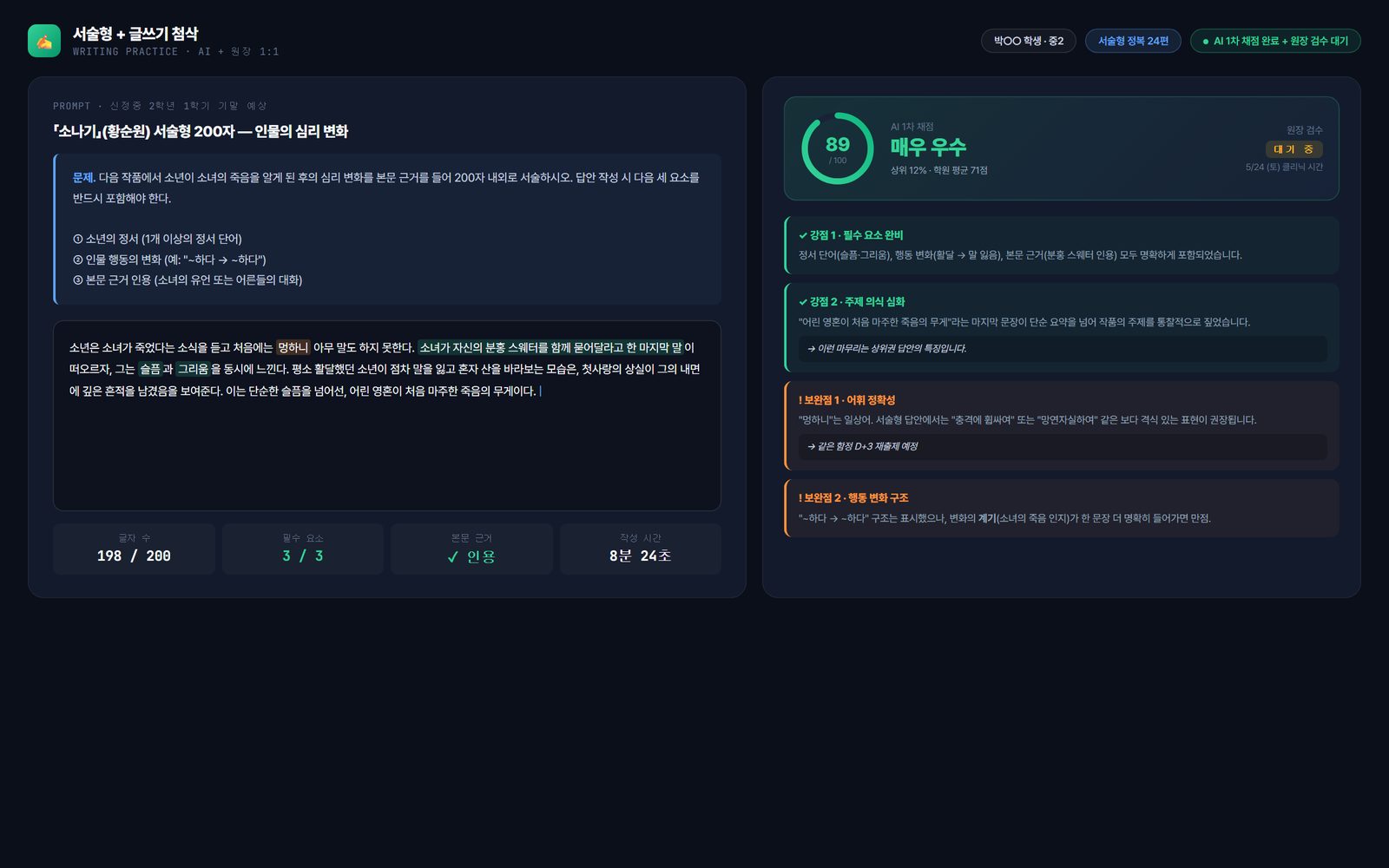Click the highlighted word 그리움 in the answer
1389x868 pixels.
pos(194,369)
